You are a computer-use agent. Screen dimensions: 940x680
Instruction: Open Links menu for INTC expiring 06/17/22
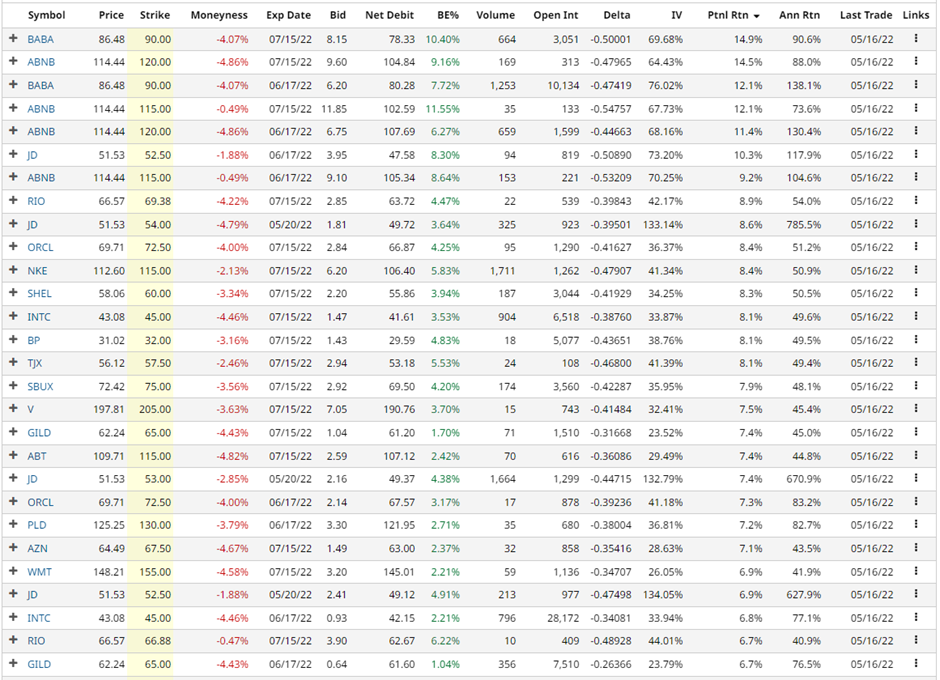pyautogui.click(x=915, y=617)
